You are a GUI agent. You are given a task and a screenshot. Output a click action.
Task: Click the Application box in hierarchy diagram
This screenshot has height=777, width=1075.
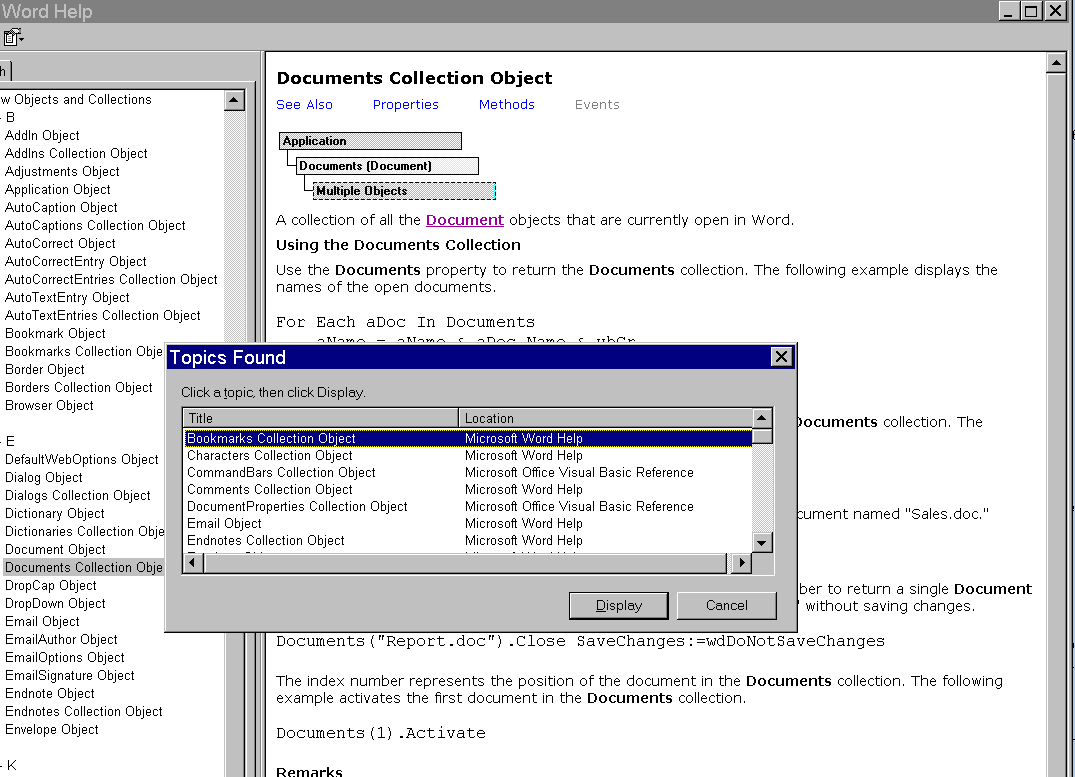(370, 141)
